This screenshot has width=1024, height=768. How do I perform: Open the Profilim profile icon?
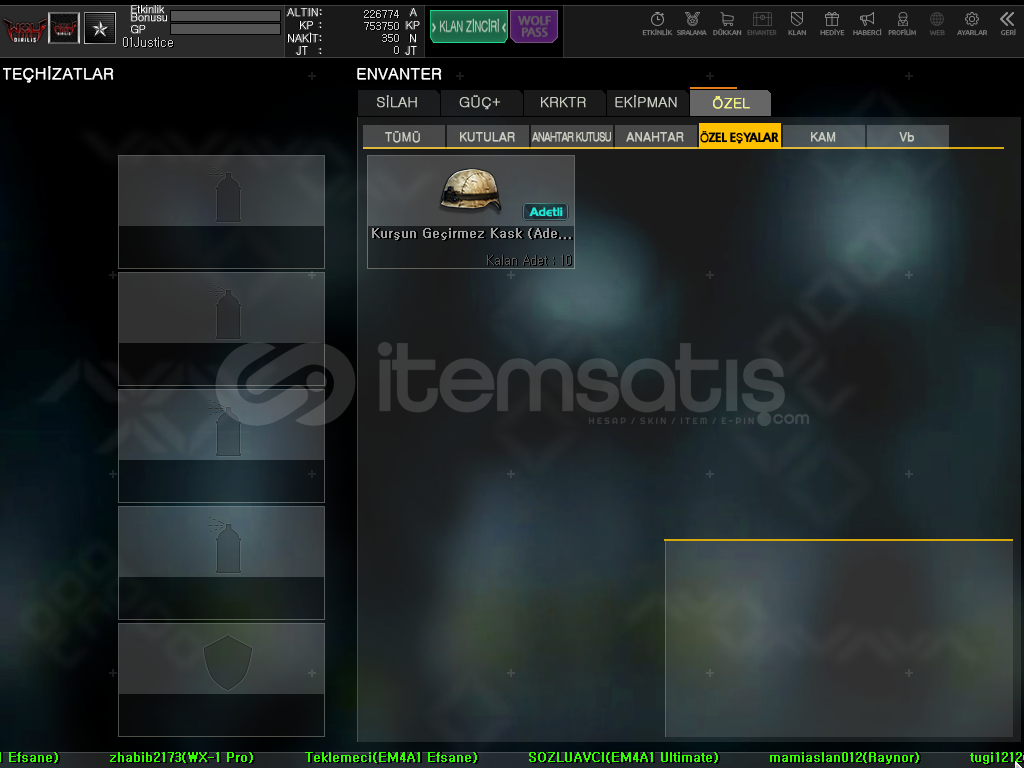pyautogui.click(x=902, y=24)
